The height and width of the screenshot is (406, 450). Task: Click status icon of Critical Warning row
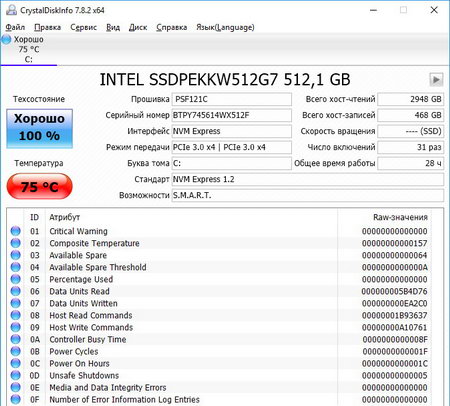tap(16, 231)
